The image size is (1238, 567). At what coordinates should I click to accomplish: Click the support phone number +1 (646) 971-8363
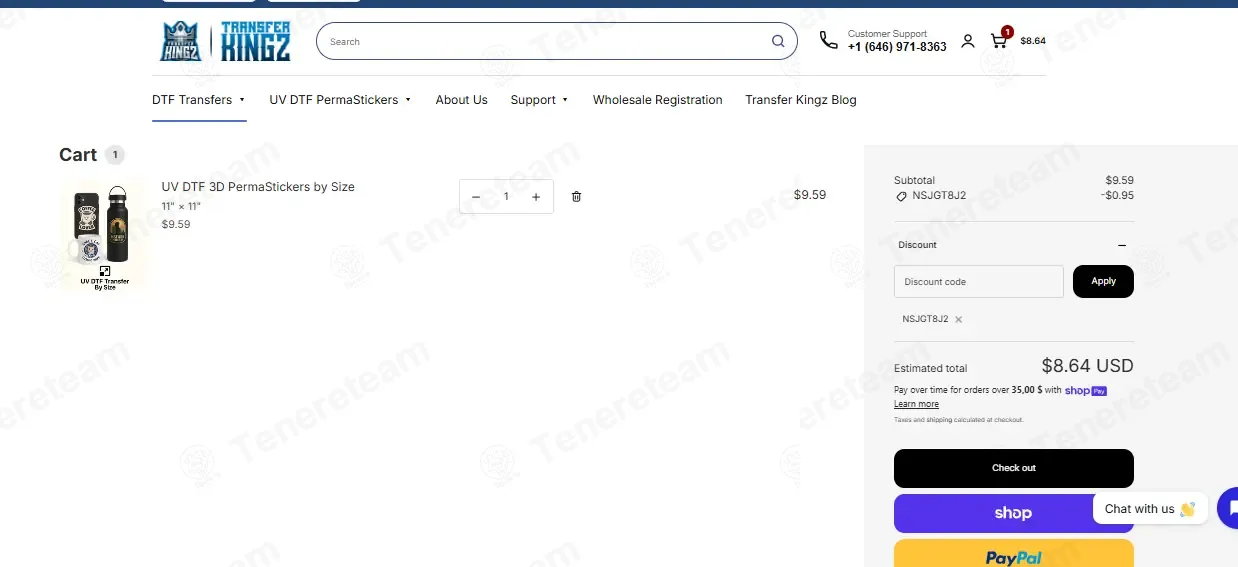pyautogui.click(x=897, y=47)
